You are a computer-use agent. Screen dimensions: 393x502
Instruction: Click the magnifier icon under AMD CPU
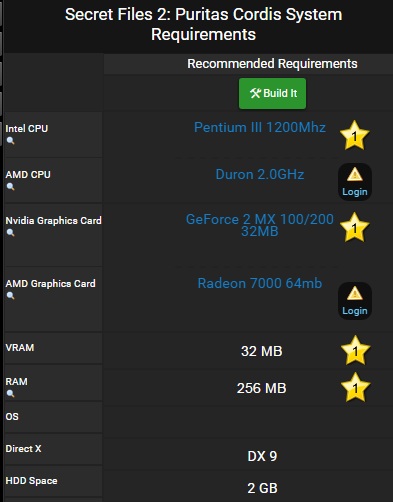[11, 187]
